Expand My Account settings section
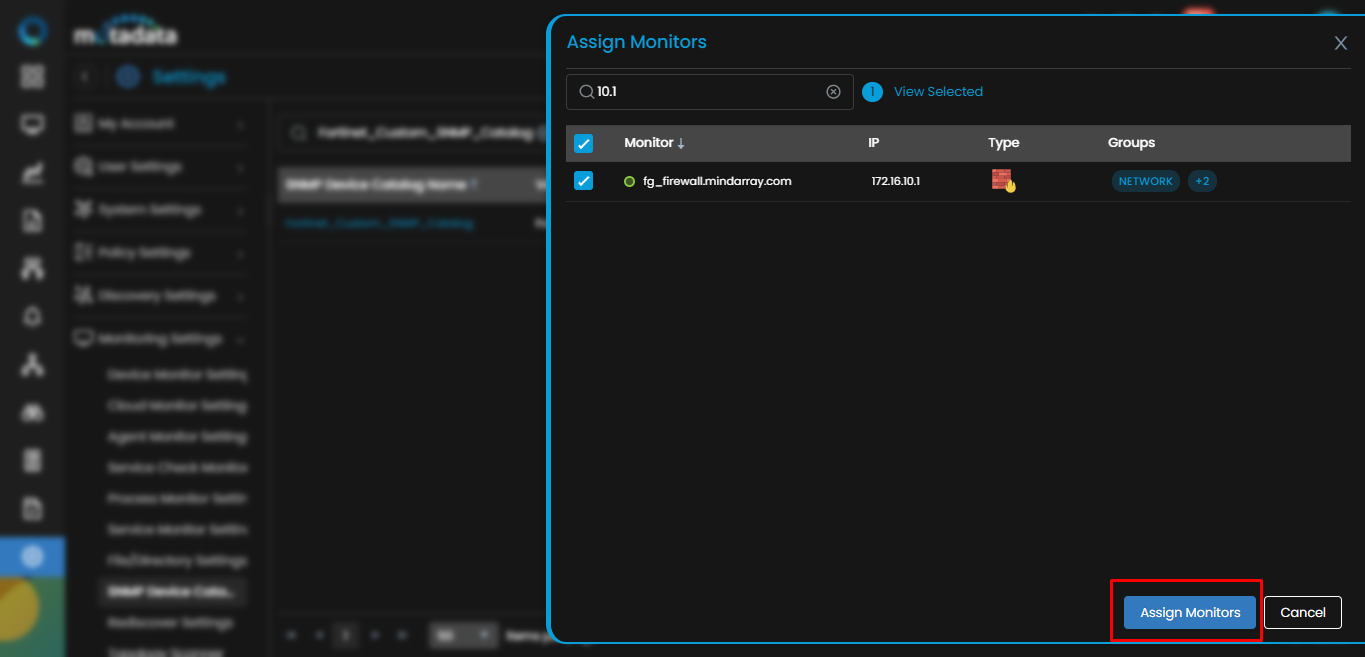 [x=159, y=124]
